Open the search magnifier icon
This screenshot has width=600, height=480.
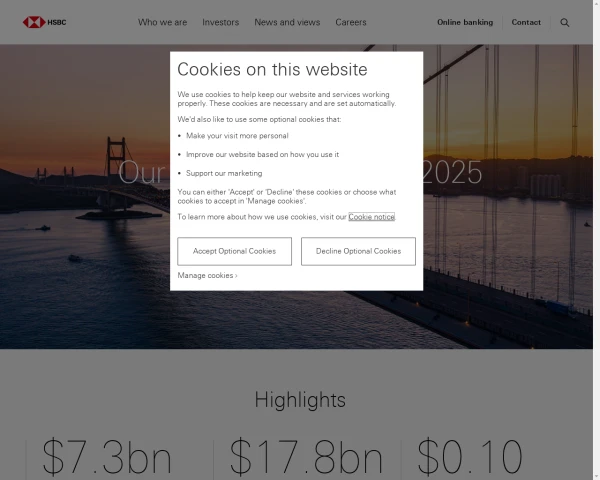coord(564,23)
